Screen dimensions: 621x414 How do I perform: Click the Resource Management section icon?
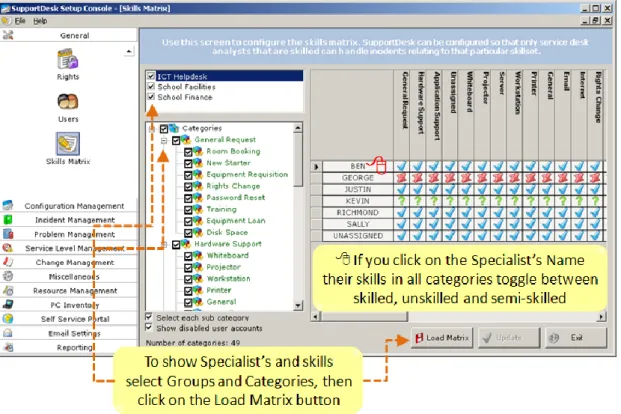coord(8,290)
